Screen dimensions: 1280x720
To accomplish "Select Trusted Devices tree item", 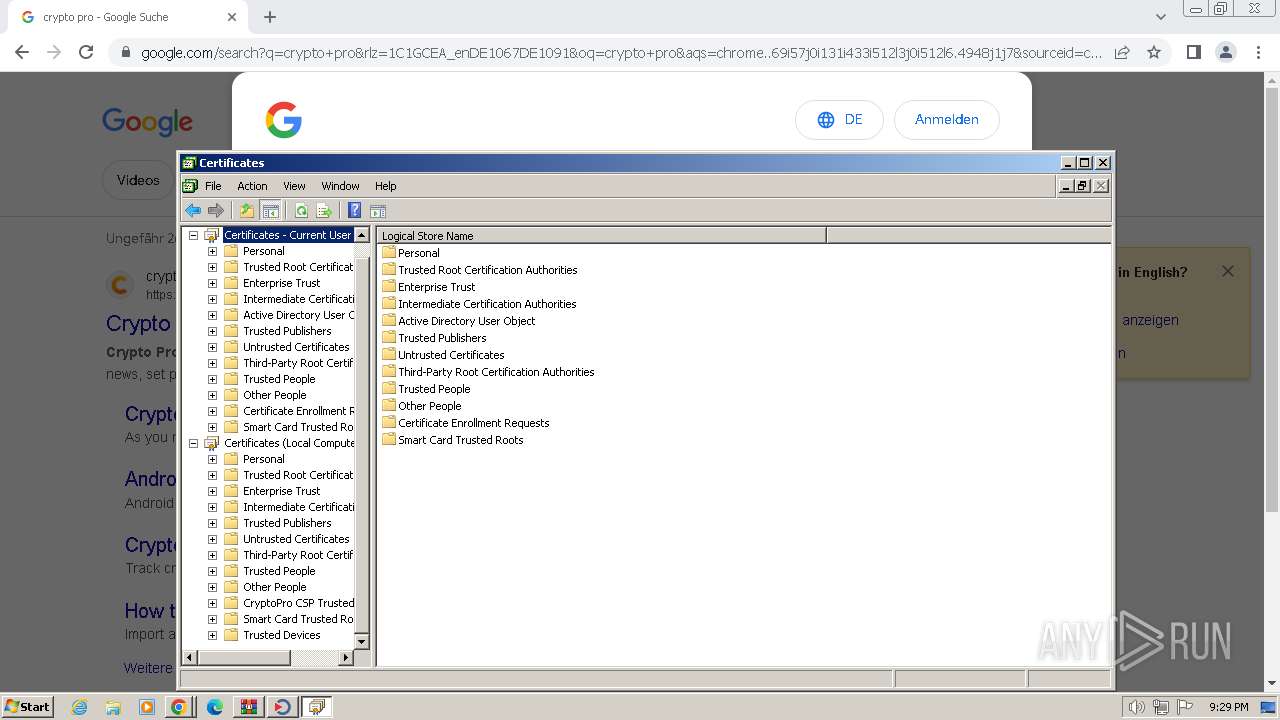I will point(282,635).
